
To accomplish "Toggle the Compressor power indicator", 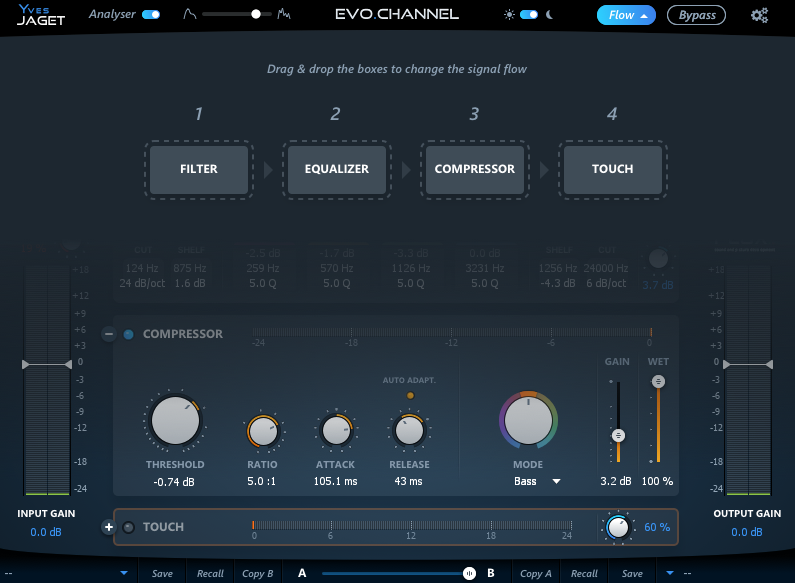I will [128, 334].
